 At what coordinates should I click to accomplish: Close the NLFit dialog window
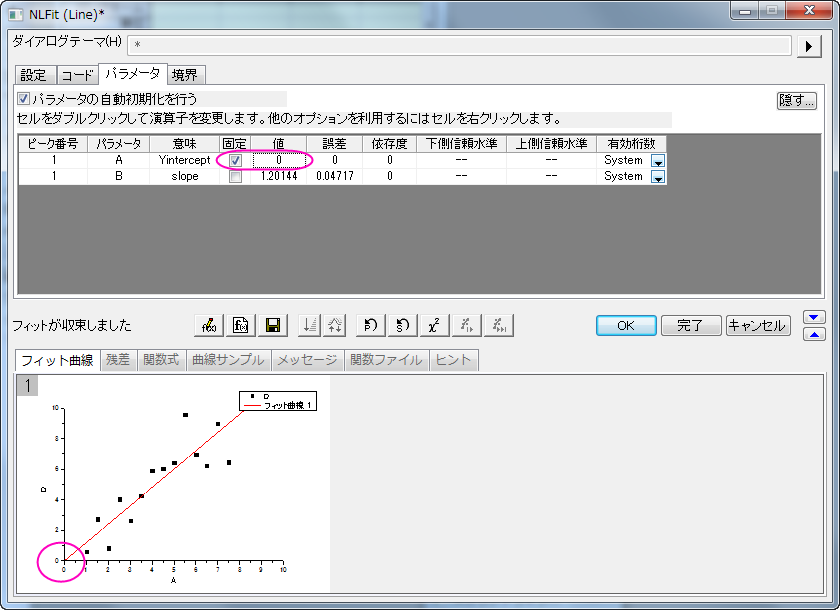(809, 10)
